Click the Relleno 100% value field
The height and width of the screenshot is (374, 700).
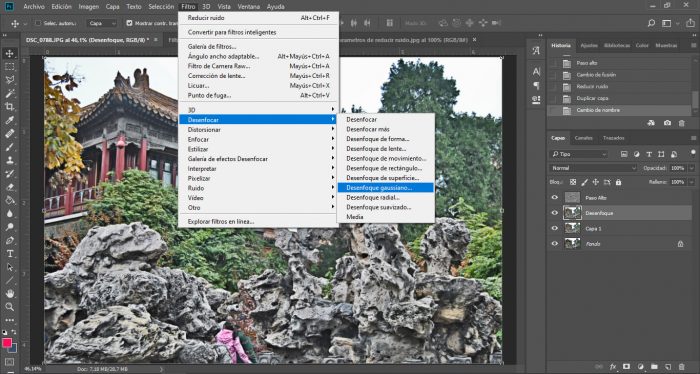click(678, 182)
